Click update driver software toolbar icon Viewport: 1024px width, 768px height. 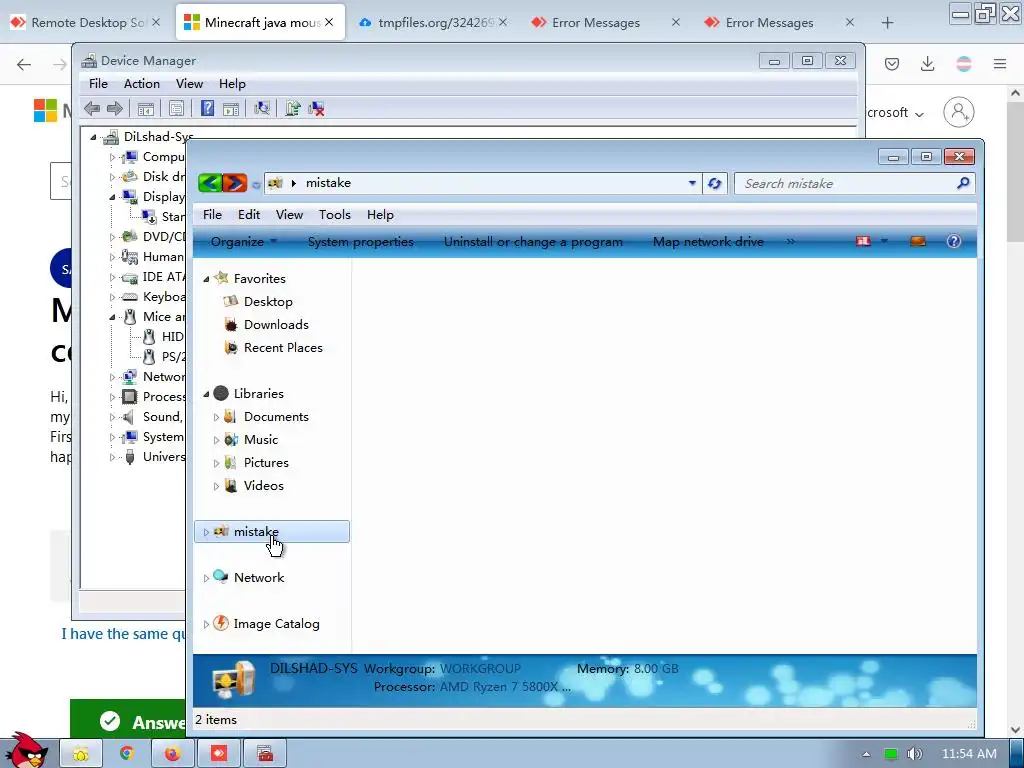point(293,108)
